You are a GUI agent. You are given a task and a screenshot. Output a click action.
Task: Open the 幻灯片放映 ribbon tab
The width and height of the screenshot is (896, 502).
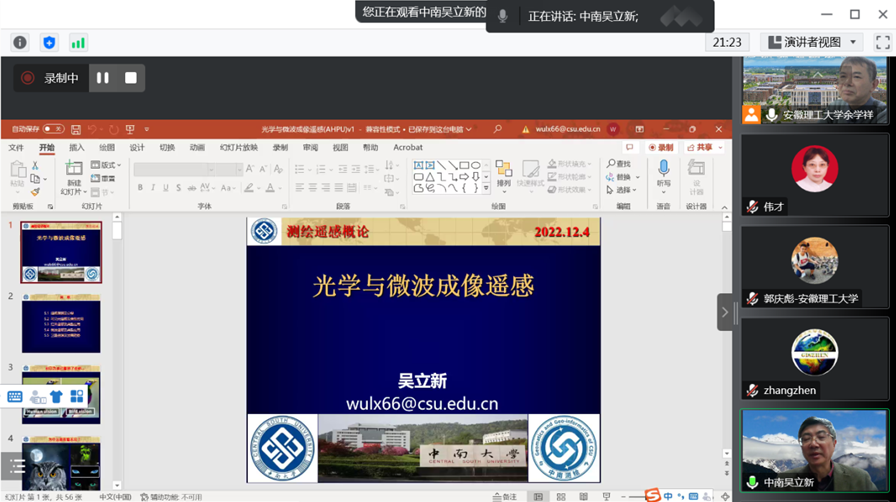coord(239,148)
